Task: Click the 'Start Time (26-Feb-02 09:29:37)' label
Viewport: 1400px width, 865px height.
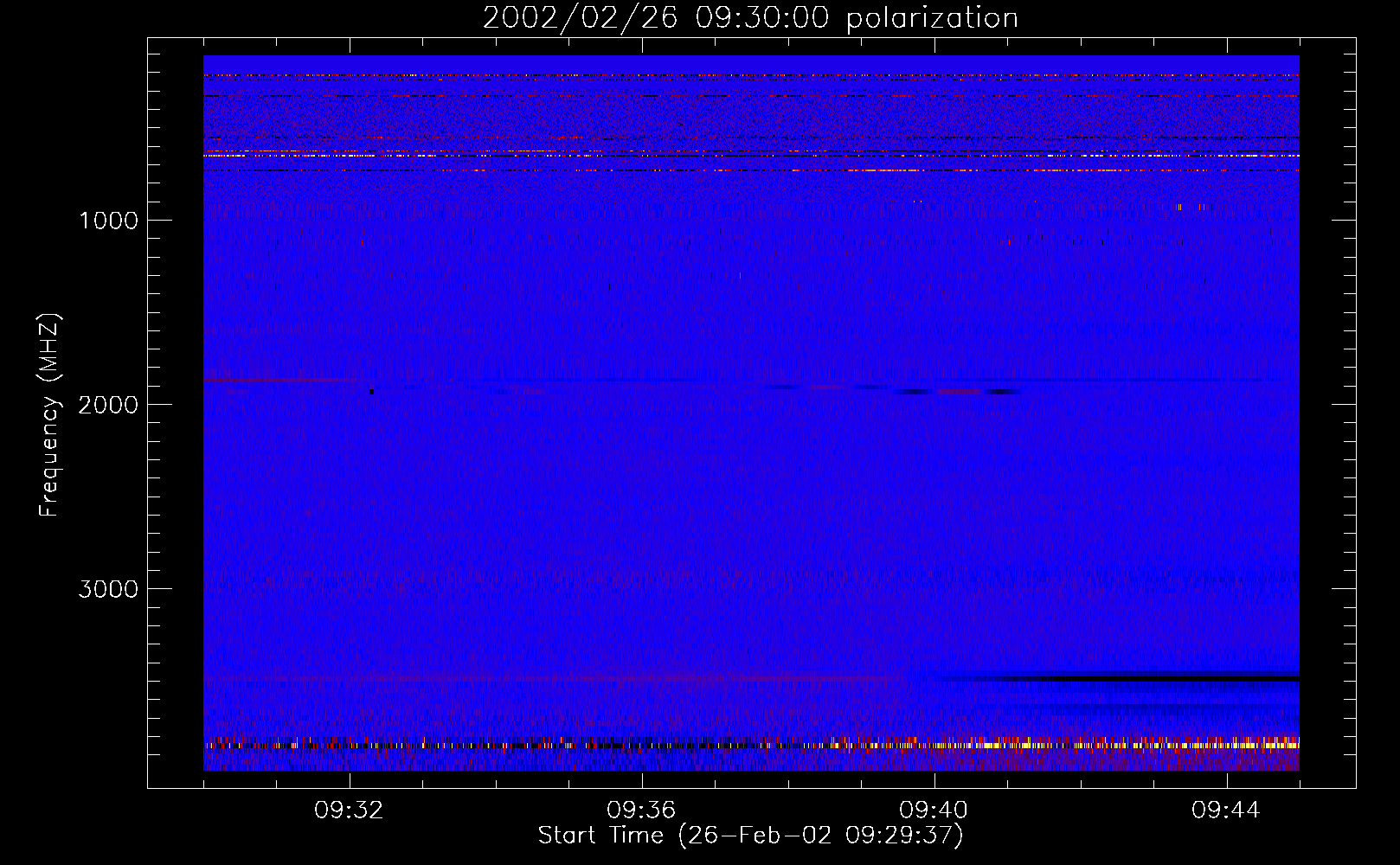Action: tap(750, 836)
